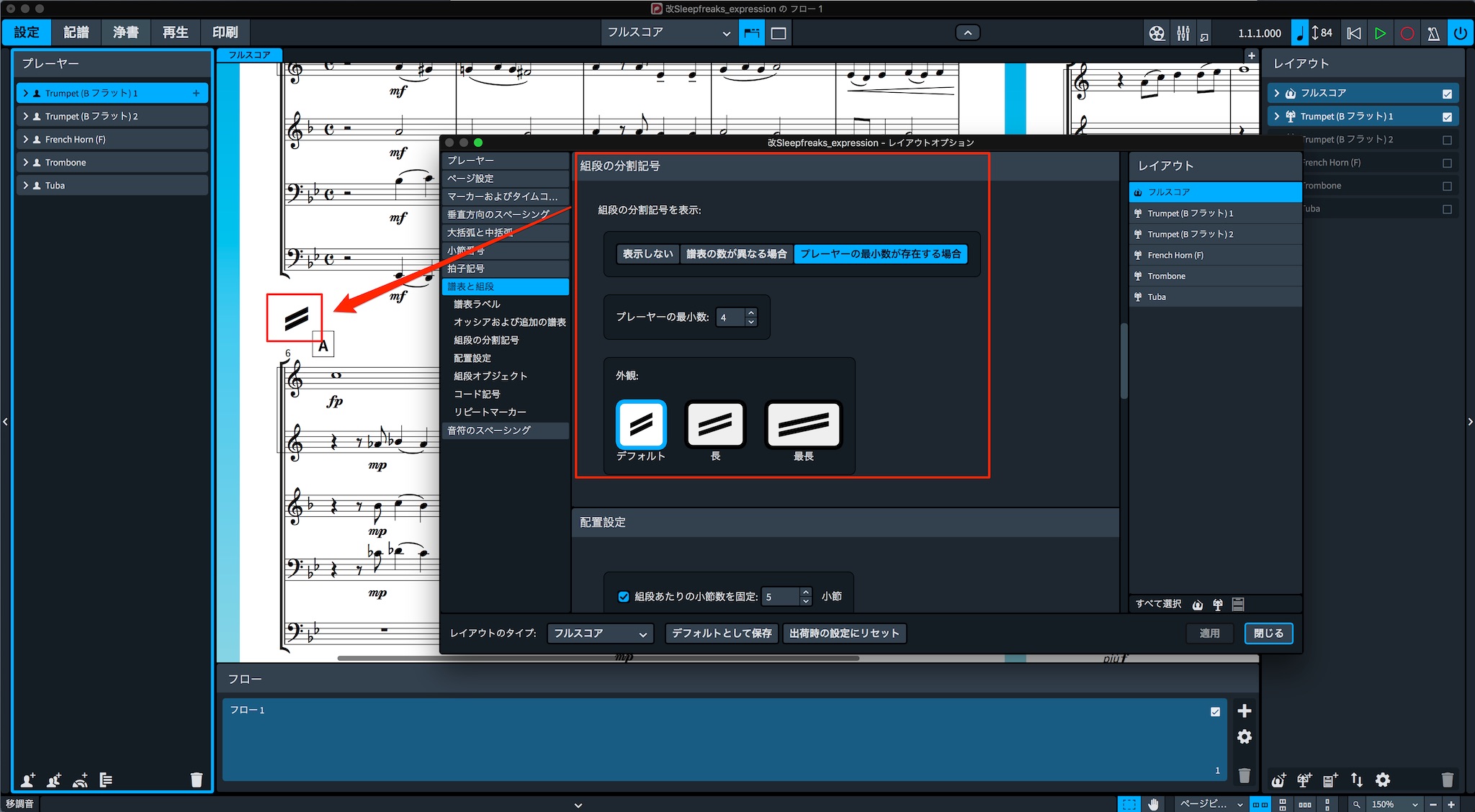Switch to 記譜 mode tab
The width and height of the screenshot is (1475, 812).
coord(76,32)
